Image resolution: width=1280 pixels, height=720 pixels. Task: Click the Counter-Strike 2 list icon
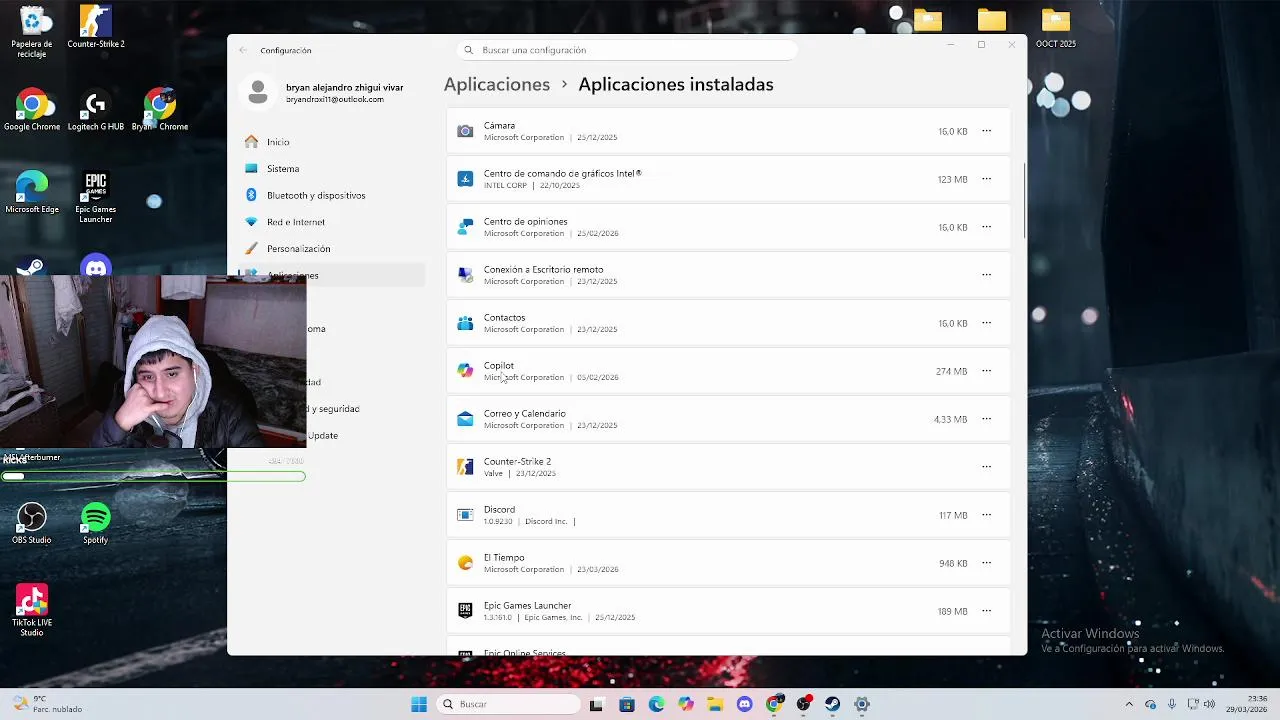coord(465,467)
